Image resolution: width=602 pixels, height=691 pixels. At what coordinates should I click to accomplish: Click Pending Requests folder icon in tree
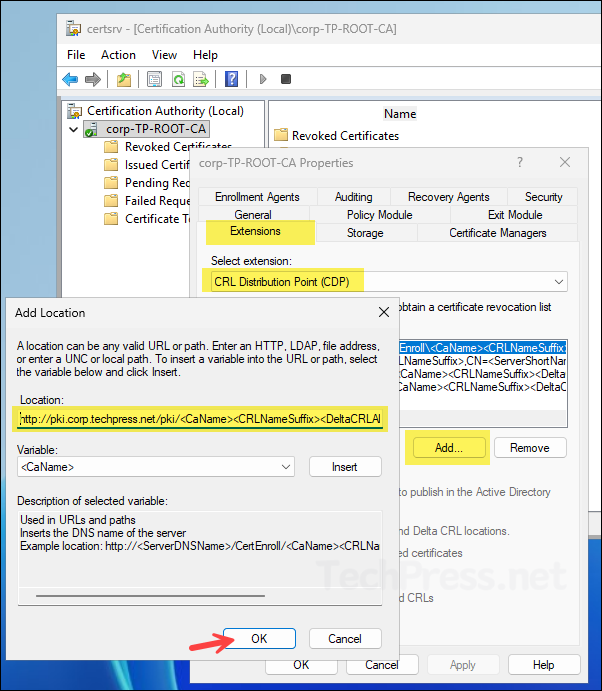click(x=111, y=182)
